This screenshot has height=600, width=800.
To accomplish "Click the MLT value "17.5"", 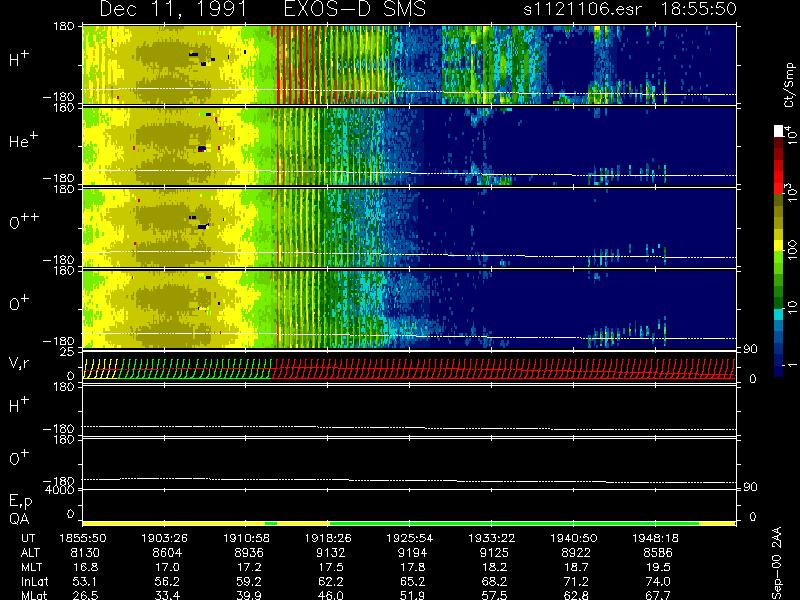I will tap(331, 567).
